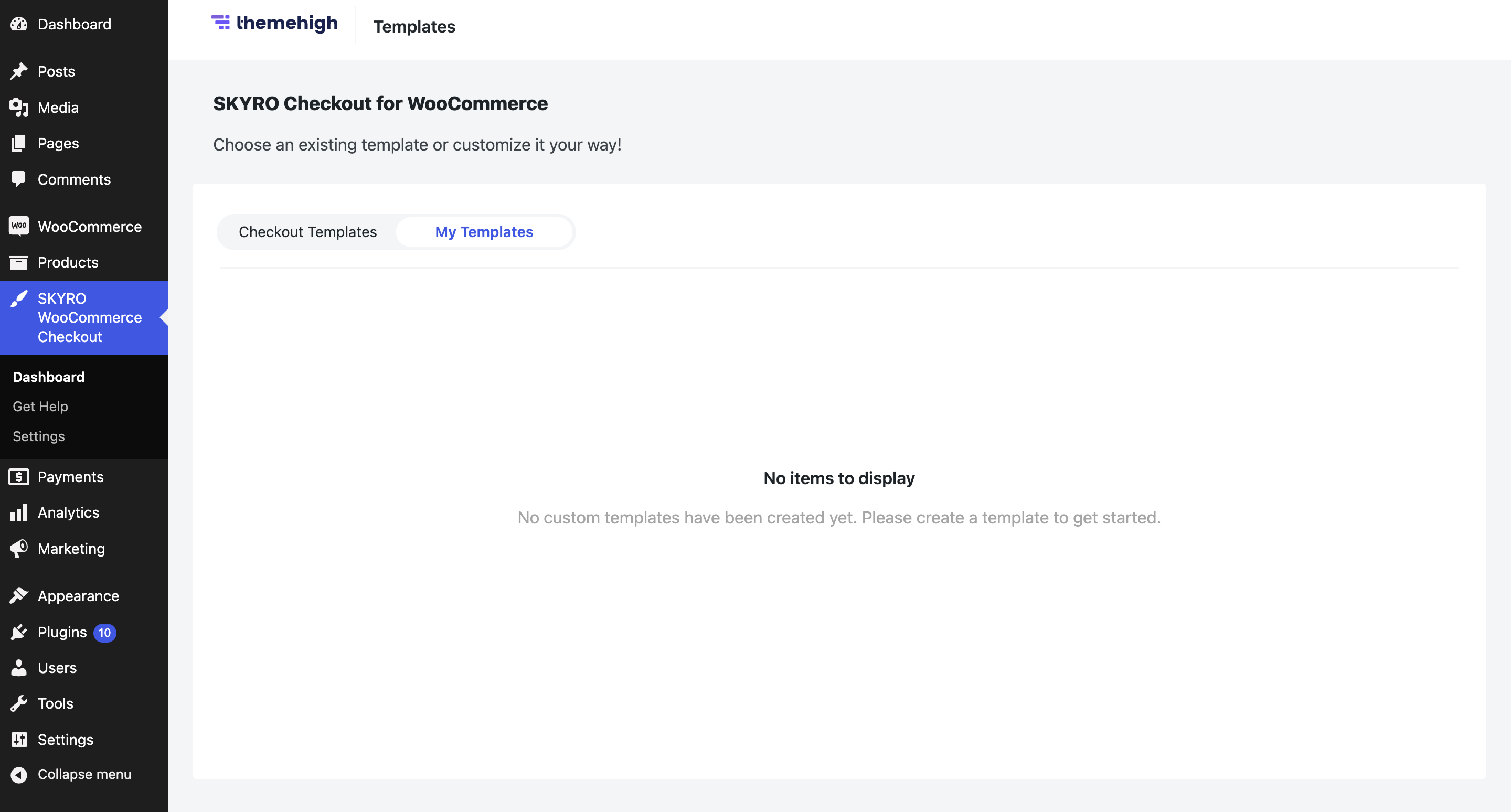
Task: Click the 'No items to display' message
Action: pyautogui.click(x=839, y=478)
